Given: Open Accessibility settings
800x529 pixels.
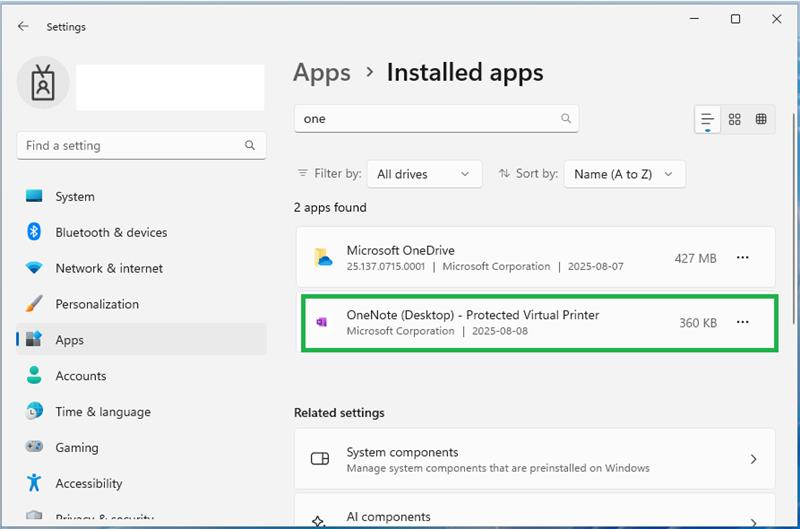Looking at the screenshot, I should pyautogui.click(x=141, y=483).
